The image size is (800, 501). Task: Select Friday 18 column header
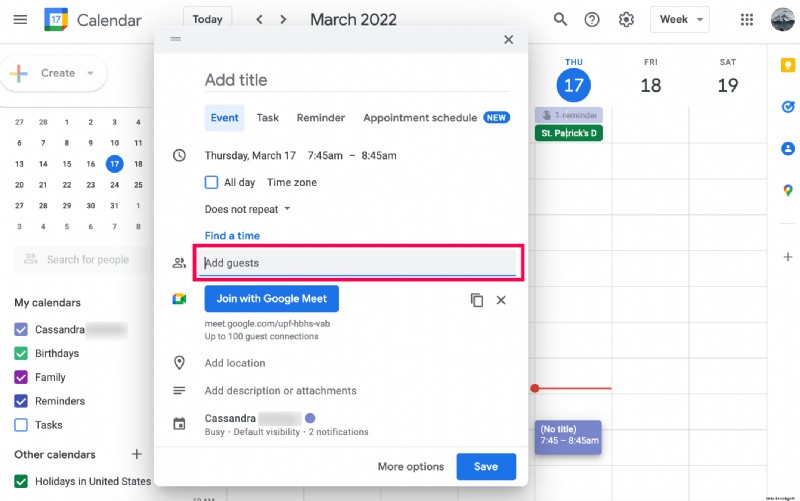coord(651,78)
